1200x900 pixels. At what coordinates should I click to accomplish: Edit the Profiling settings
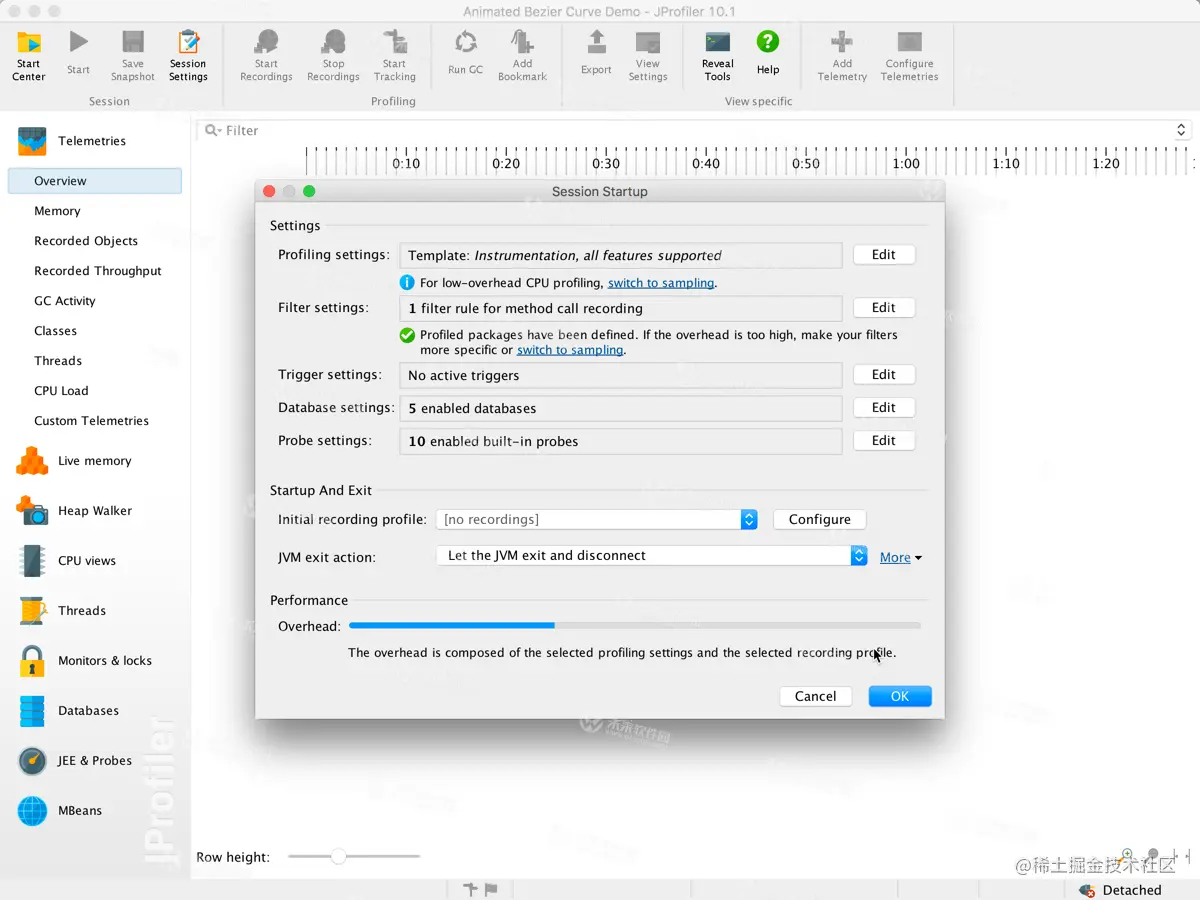click(x=884, y=255)
